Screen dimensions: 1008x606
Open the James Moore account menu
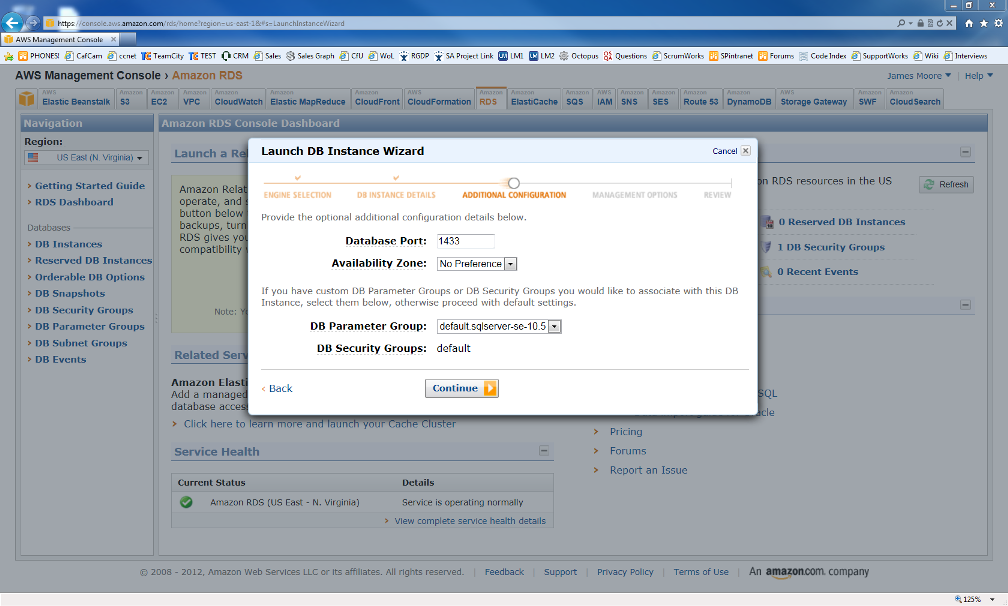[x=919, y=76]
